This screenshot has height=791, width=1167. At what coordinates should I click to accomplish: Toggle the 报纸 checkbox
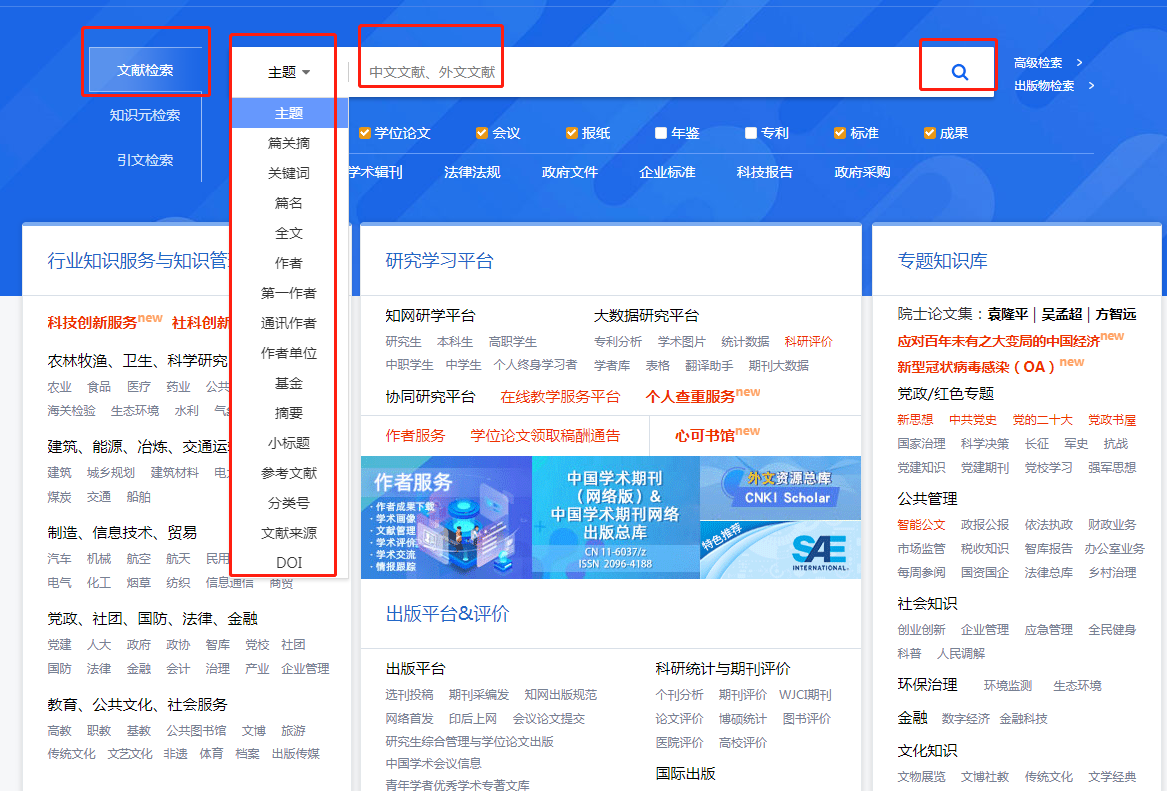572,133
